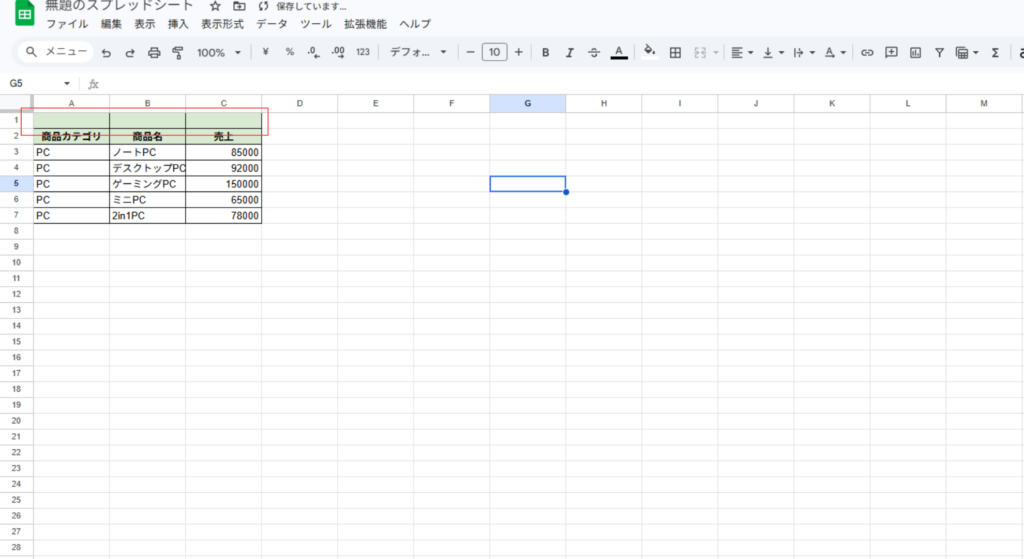
Task: Select the cell containing ゲーミングPC
Action: pyautogui.click(x=147, y=184)
